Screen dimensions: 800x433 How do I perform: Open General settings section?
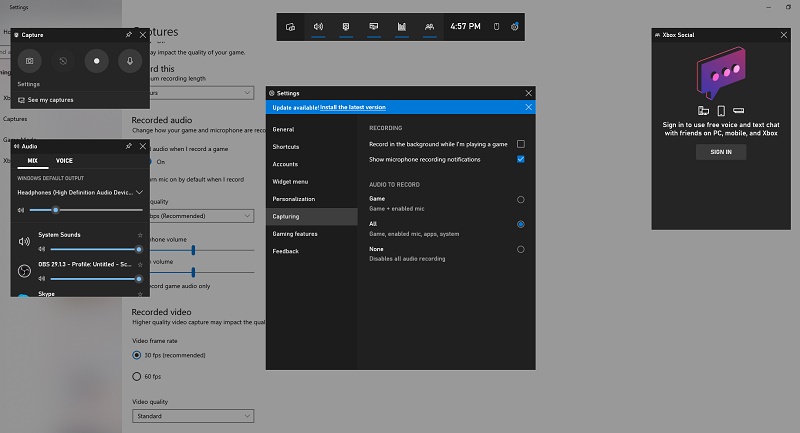point(312,130)
